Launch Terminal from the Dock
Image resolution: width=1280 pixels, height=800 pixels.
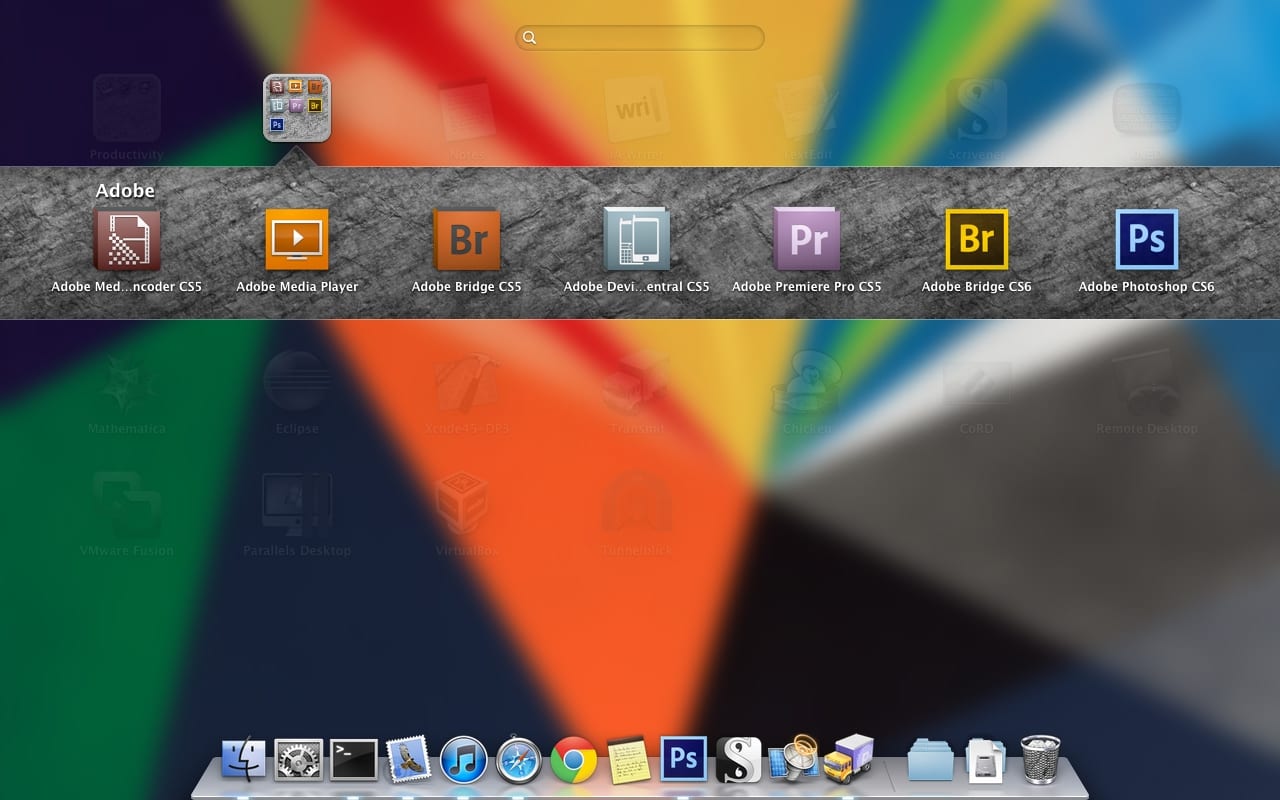(x=354, y=761)
